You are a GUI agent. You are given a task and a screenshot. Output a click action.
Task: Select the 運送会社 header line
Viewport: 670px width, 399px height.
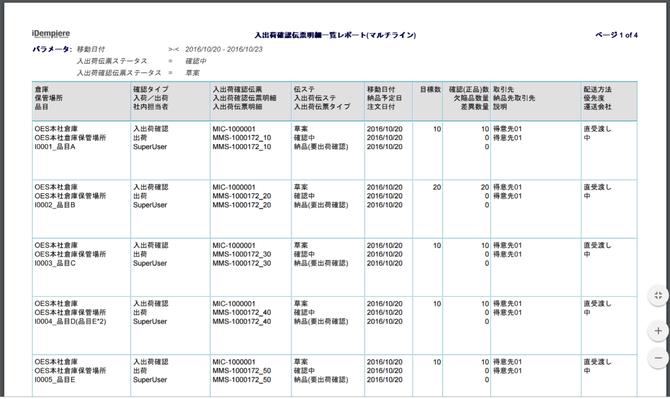tap(597, 106)
